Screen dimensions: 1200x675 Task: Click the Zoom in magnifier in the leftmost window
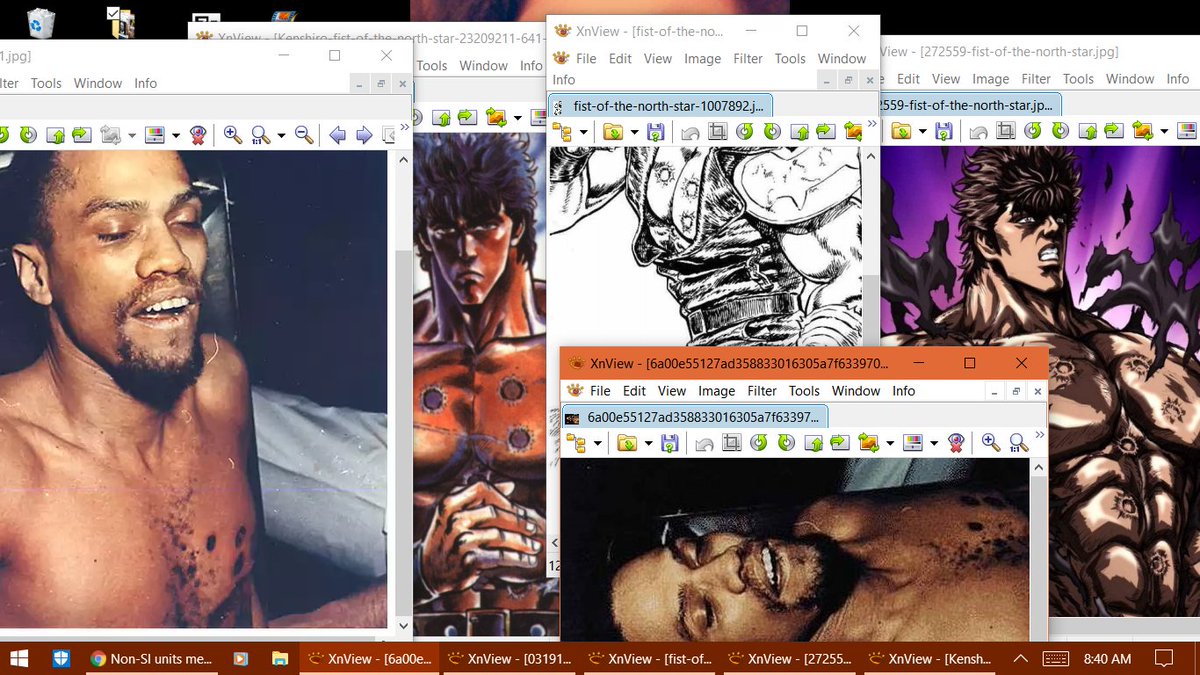click(232, 135)
